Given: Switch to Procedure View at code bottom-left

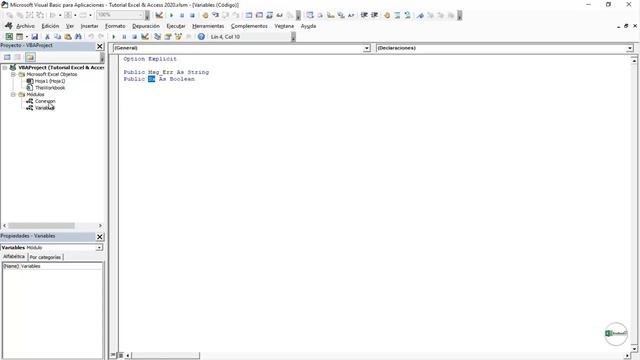Looking at the screenshot, I should (113, 356).
